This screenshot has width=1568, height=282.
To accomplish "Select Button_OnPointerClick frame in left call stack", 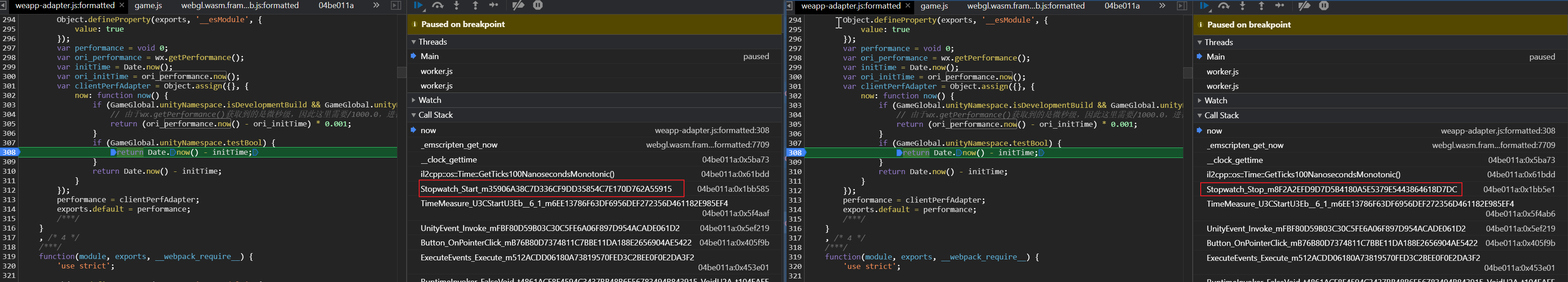I will click(594, 242).
